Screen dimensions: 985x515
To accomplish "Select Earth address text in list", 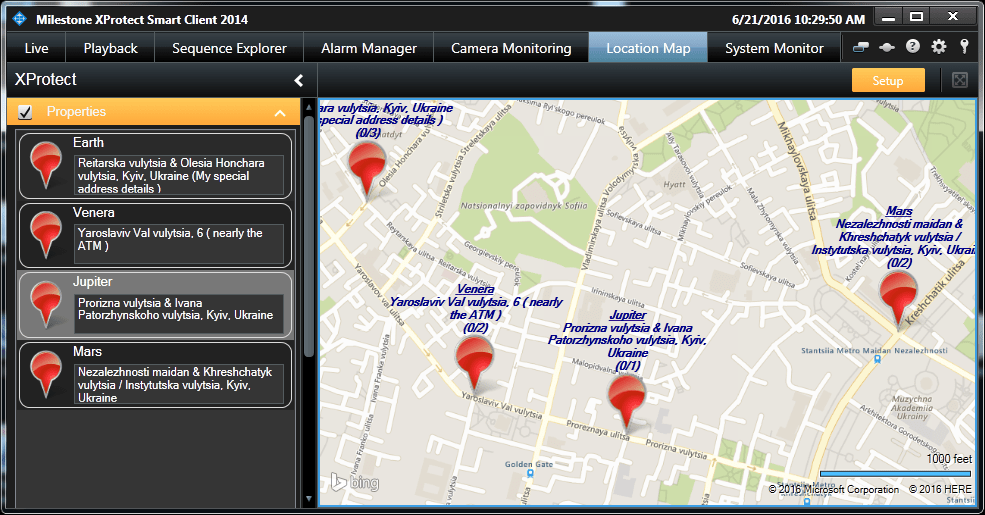I will click(178, 175).
